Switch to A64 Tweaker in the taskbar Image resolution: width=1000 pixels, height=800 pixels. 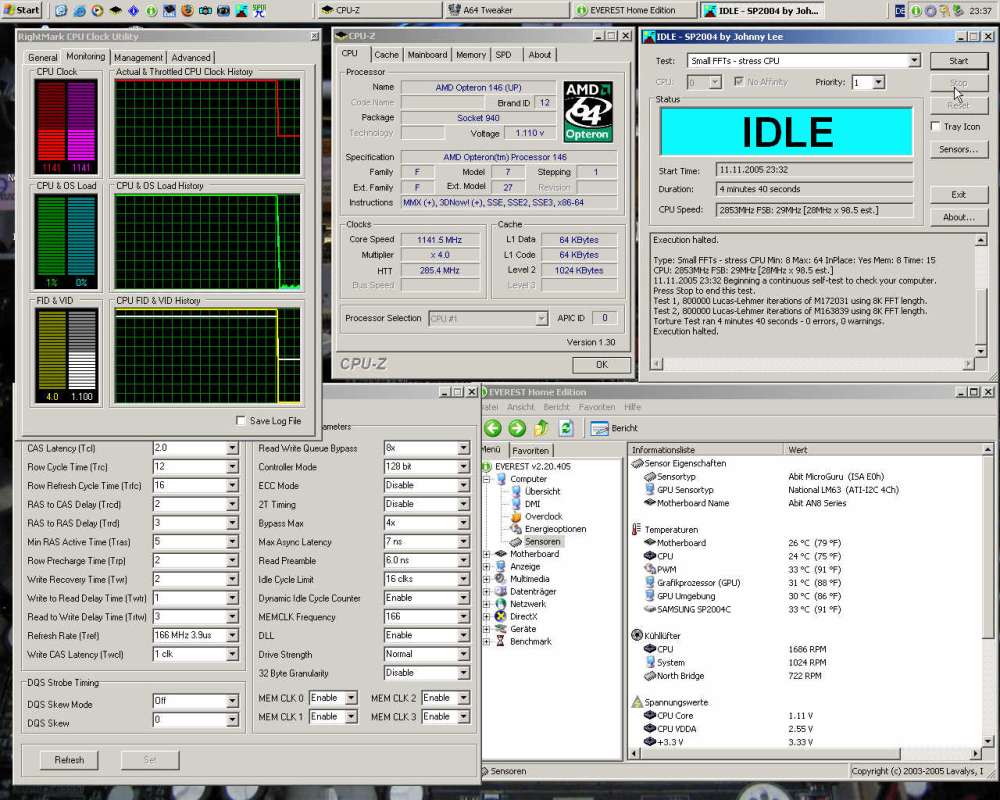coord(506,10)
